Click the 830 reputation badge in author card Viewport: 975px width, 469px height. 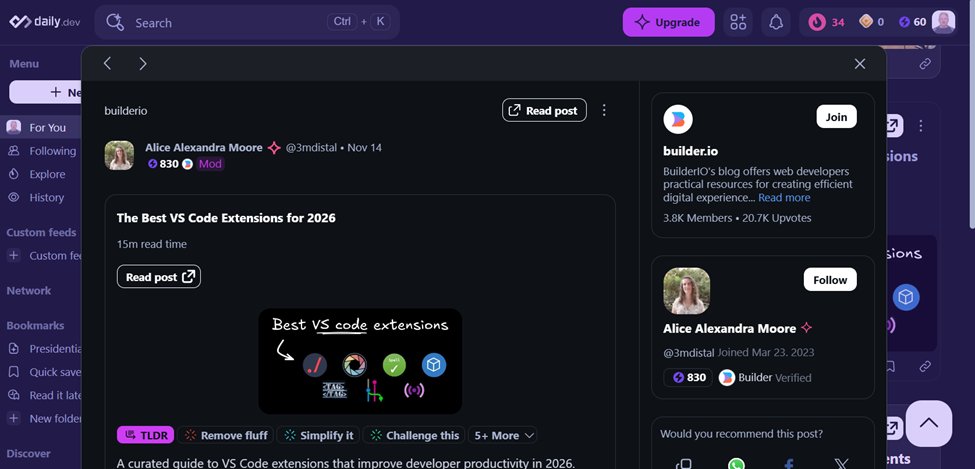pos(688,378)
